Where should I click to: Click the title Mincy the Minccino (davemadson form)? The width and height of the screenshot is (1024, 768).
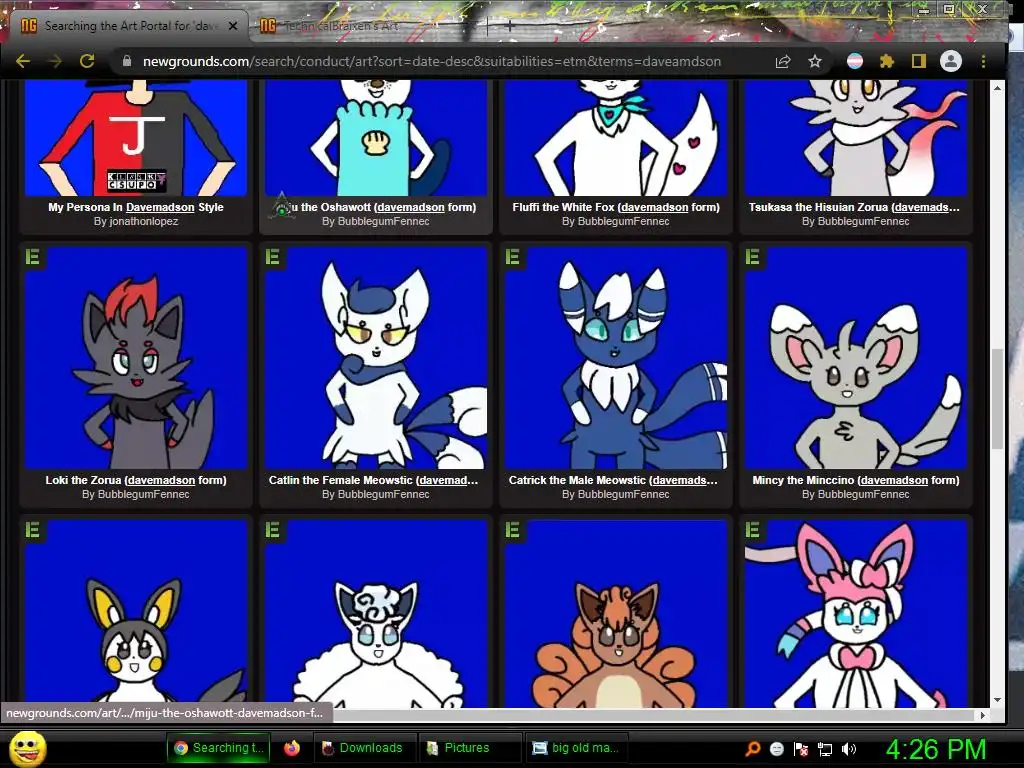click(856, 480)
